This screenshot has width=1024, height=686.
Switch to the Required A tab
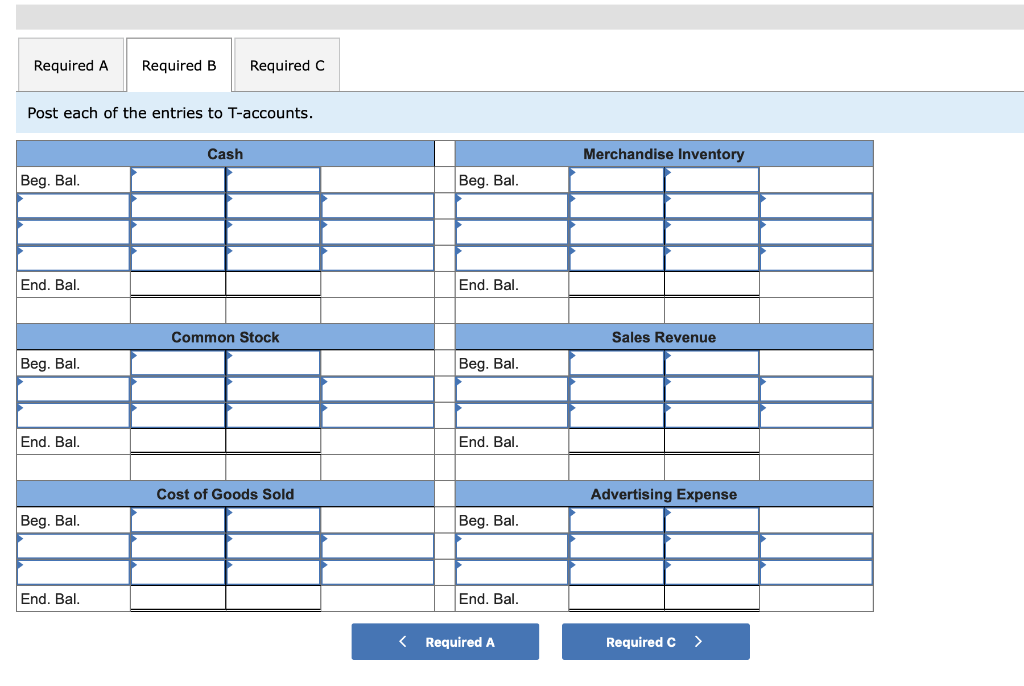click(71, 64)
